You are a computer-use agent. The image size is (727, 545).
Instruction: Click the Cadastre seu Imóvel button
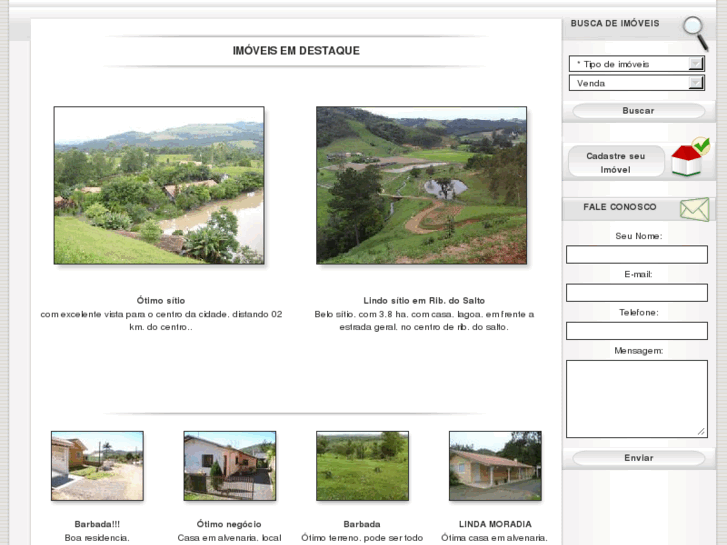pyautogui.click(x=616, y=162)
